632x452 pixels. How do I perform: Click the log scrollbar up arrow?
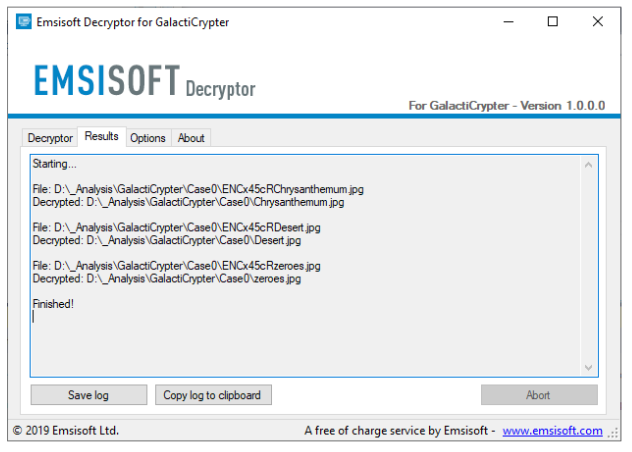[x=588, y=165]
